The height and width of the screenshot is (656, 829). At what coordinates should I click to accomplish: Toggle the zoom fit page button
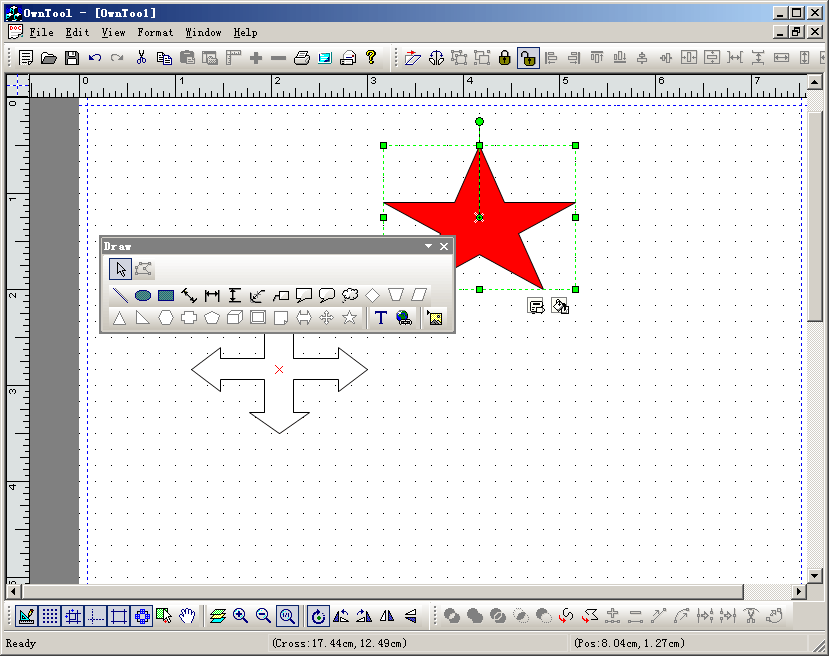click(x=287, y=616)
